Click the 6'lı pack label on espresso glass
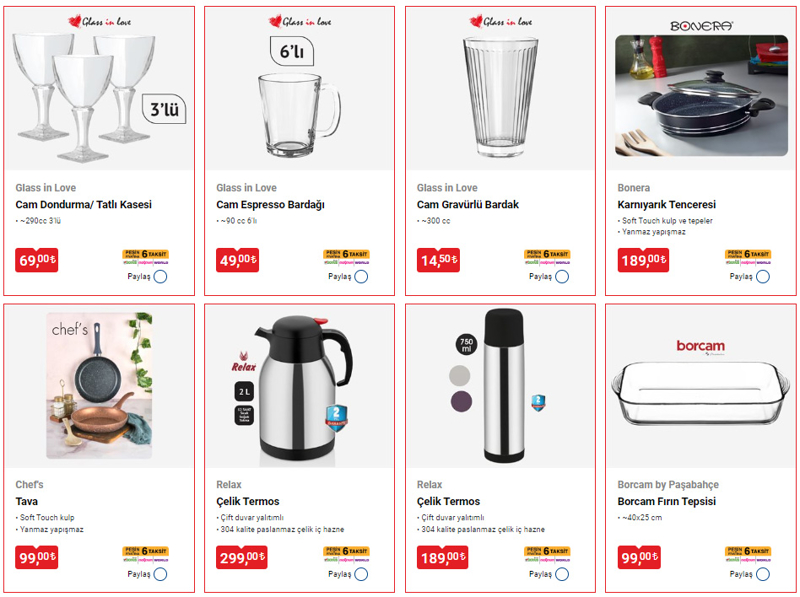The width and height of the screenshot is (800, 597). [292, 51]
